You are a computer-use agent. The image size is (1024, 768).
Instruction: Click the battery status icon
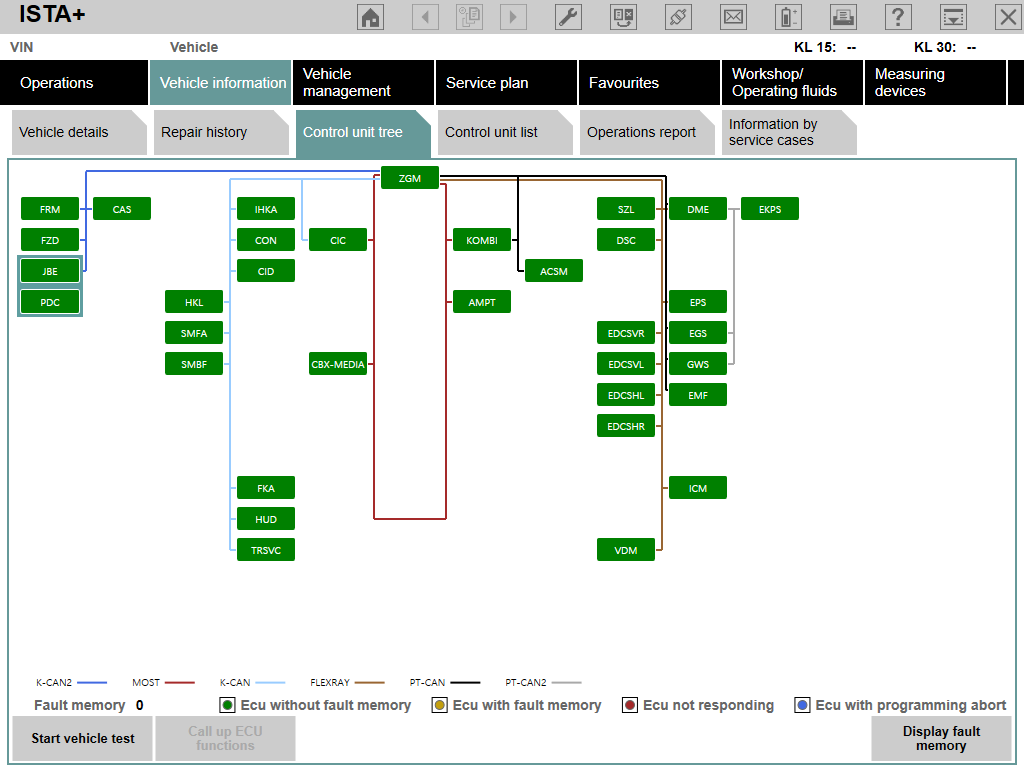coord(788,17)
